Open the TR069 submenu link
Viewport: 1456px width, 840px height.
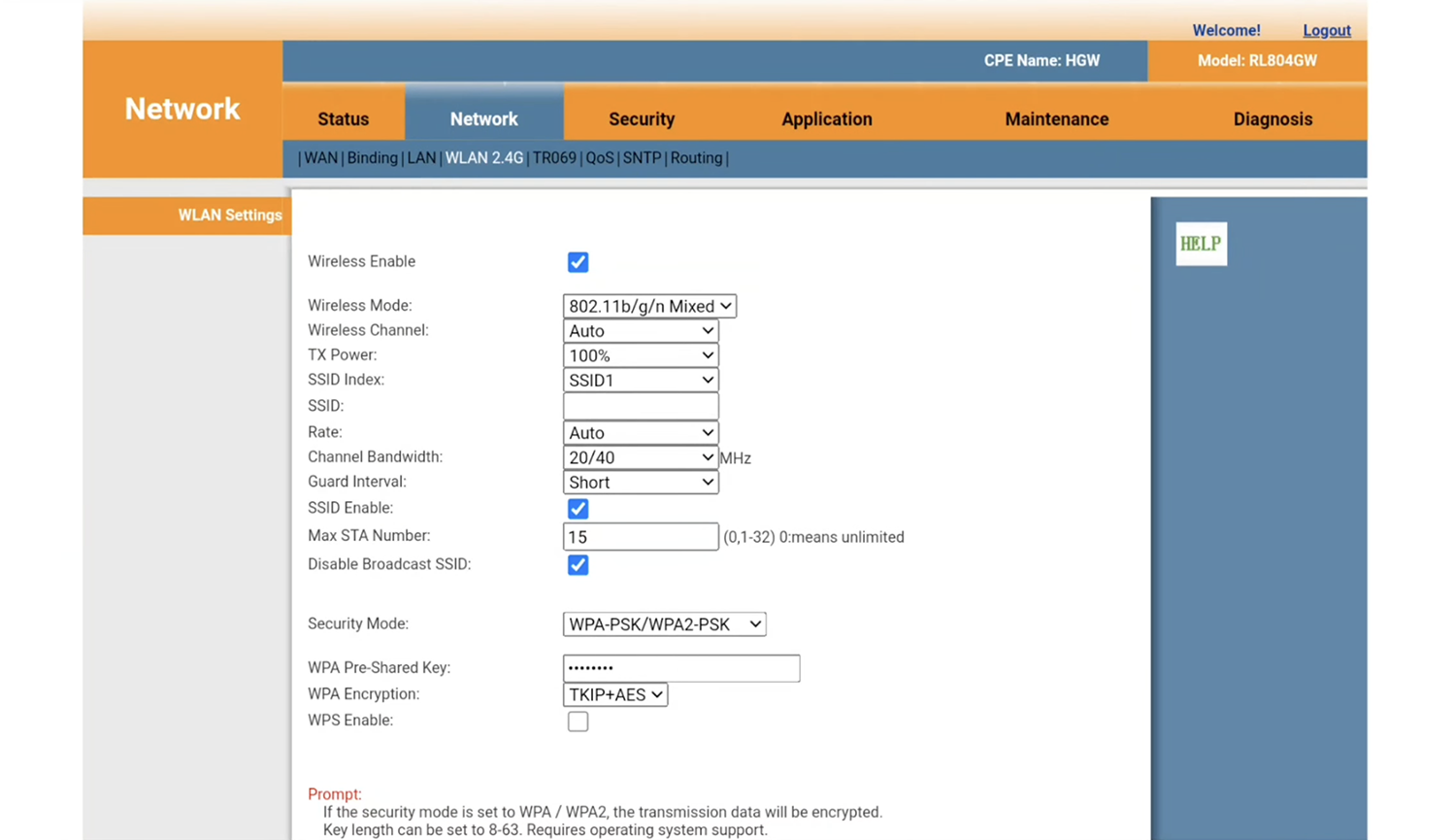pos(554,158)
